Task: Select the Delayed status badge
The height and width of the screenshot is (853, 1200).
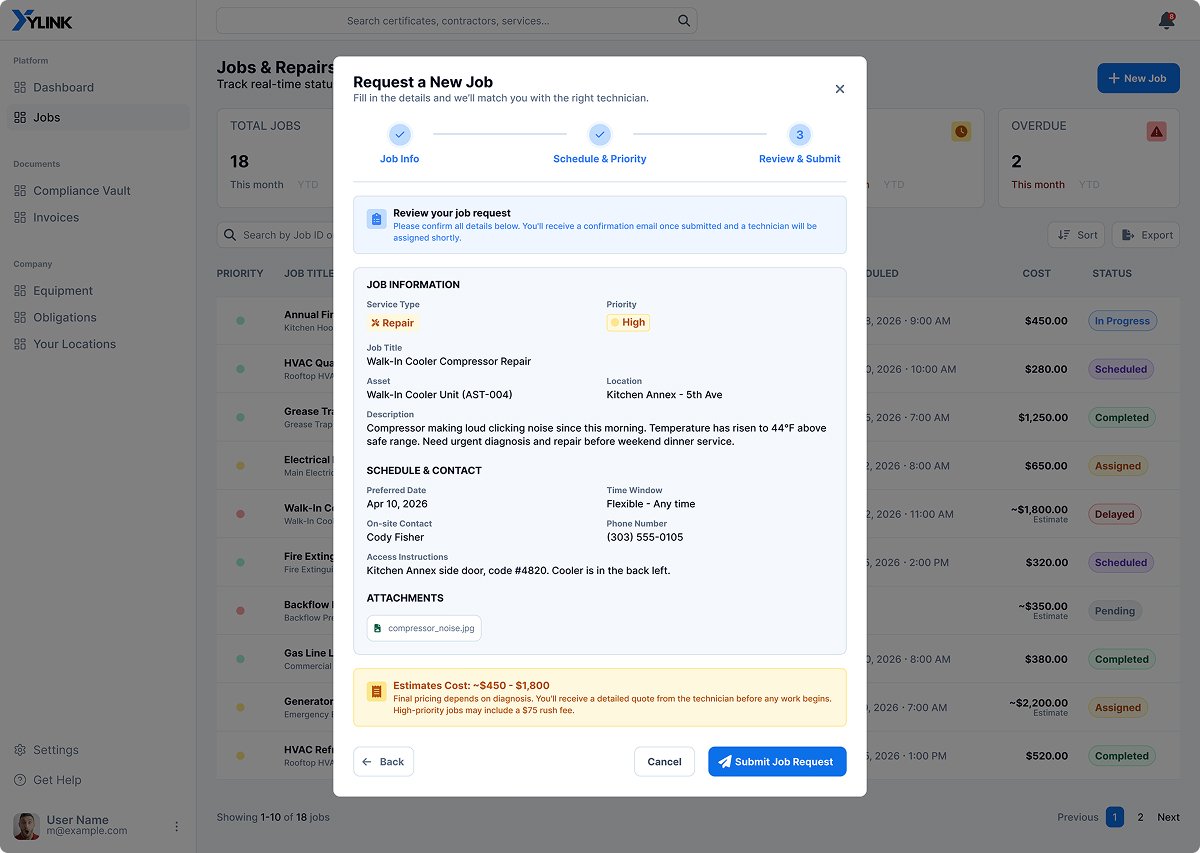Action: 1114,515
